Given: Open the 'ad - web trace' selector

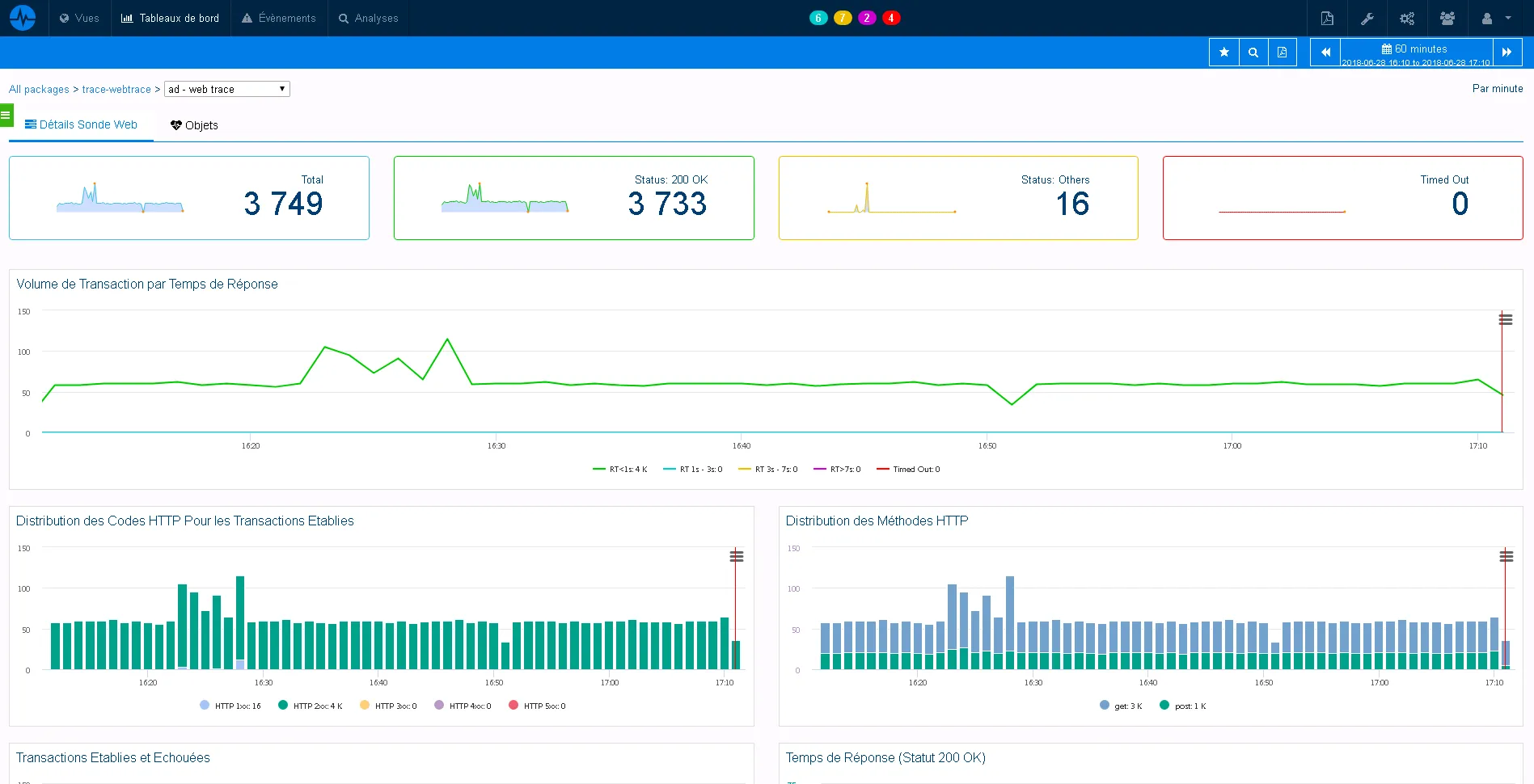Looking at the screenshot, I should pos(226,89).
